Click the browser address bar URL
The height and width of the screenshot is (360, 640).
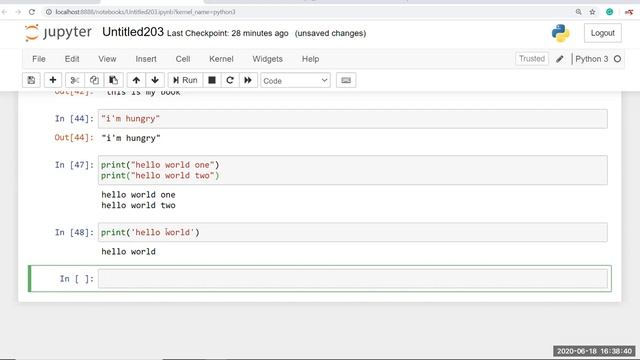click(x=145, y=12)
